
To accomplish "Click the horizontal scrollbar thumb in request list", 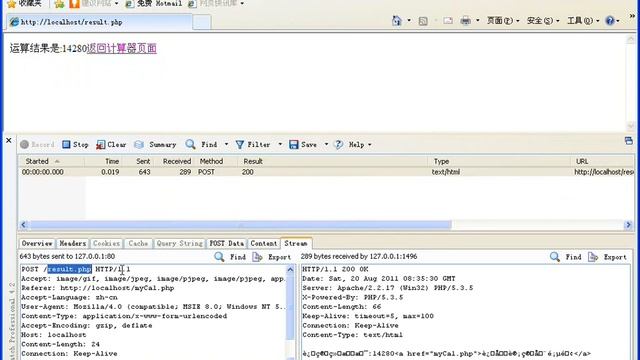I will (x=240, y=225).
